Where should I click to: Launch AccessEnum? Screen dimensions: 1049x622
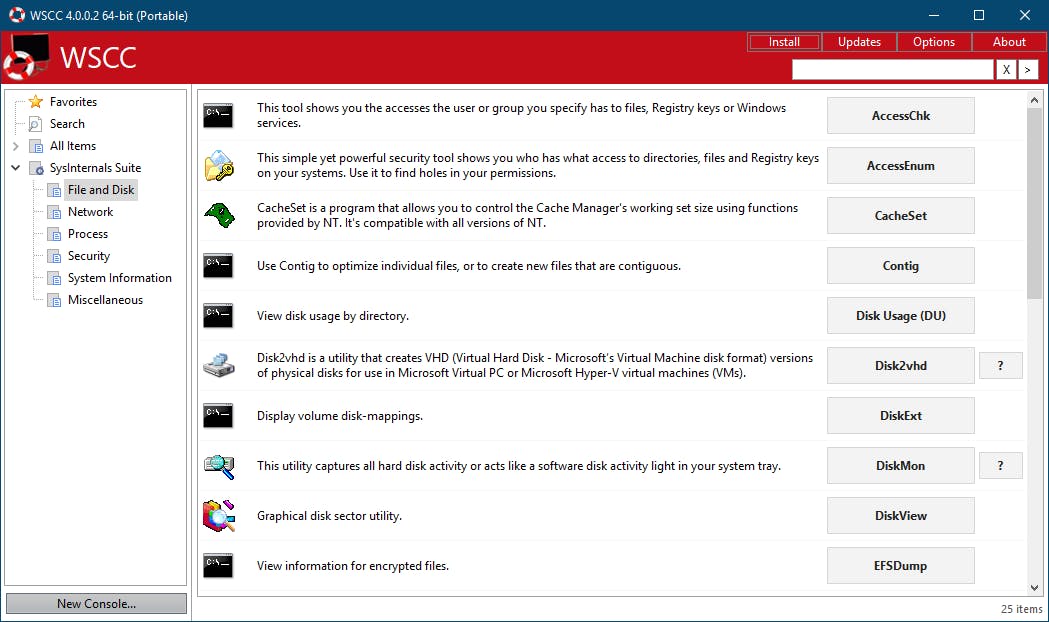pyautogui.click(x=900, y=166)
